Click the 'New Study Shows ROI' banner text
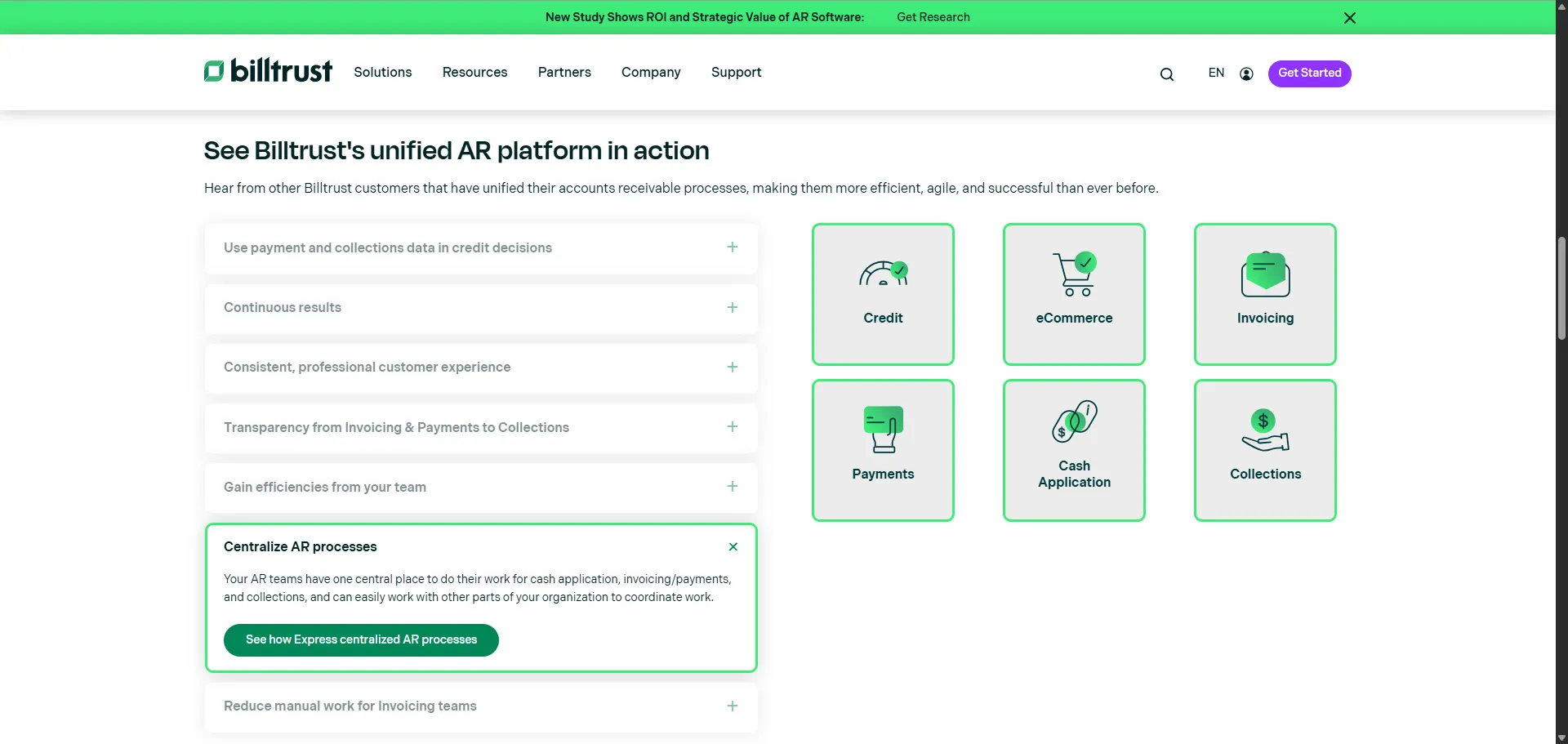1568x744 pixels. click(x=705, y=17)
